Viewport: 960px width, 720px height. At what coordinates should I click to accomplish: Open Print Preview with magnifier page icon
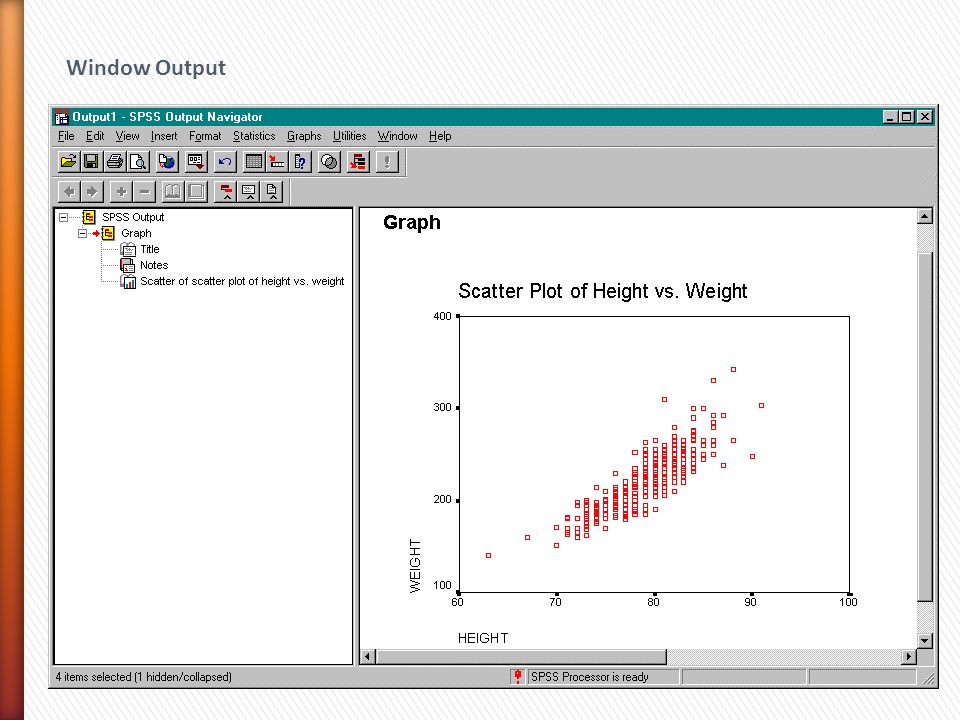(138, 162)
